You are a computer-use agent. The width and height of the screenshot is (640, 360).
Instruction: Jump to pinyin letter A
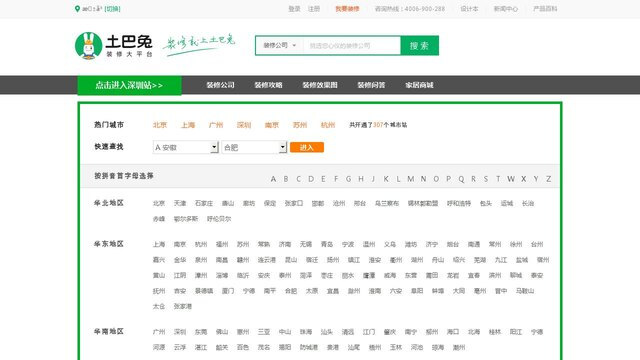point(273,179)
